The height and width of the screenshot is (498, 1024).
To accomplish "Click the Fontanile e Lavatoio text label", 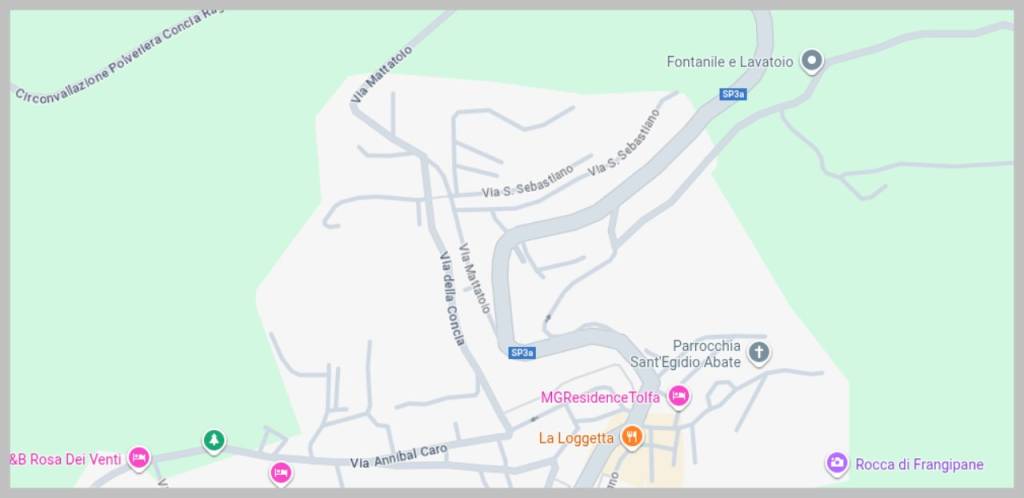I will coord(730,62).
